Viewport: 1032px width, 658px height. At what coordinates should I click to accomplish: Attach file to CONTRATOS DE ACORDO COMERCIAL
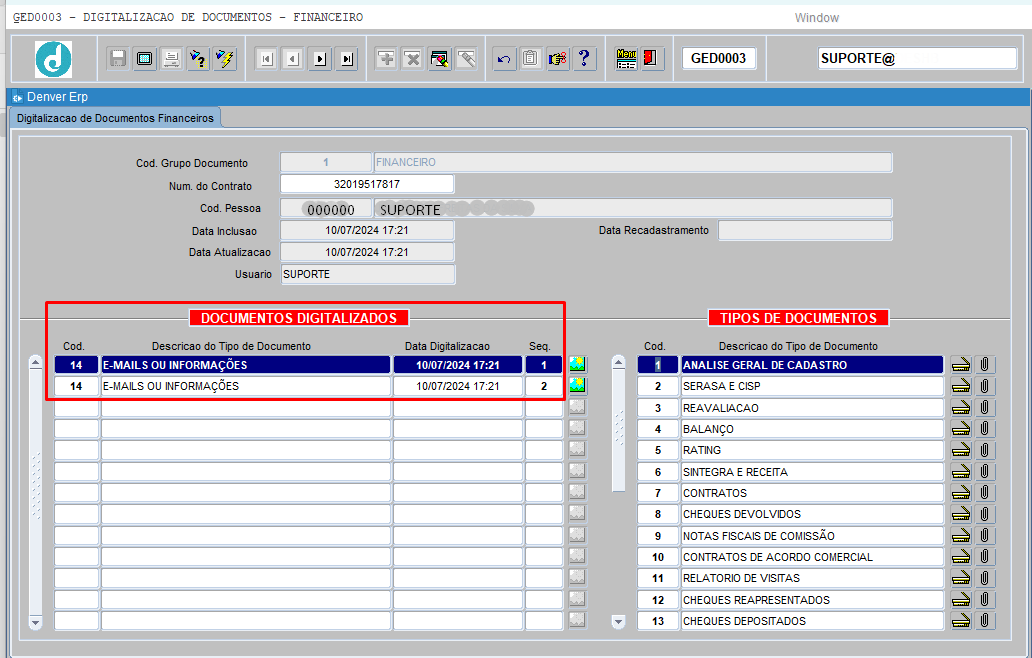pyautogui.click(x=985, y=557)
